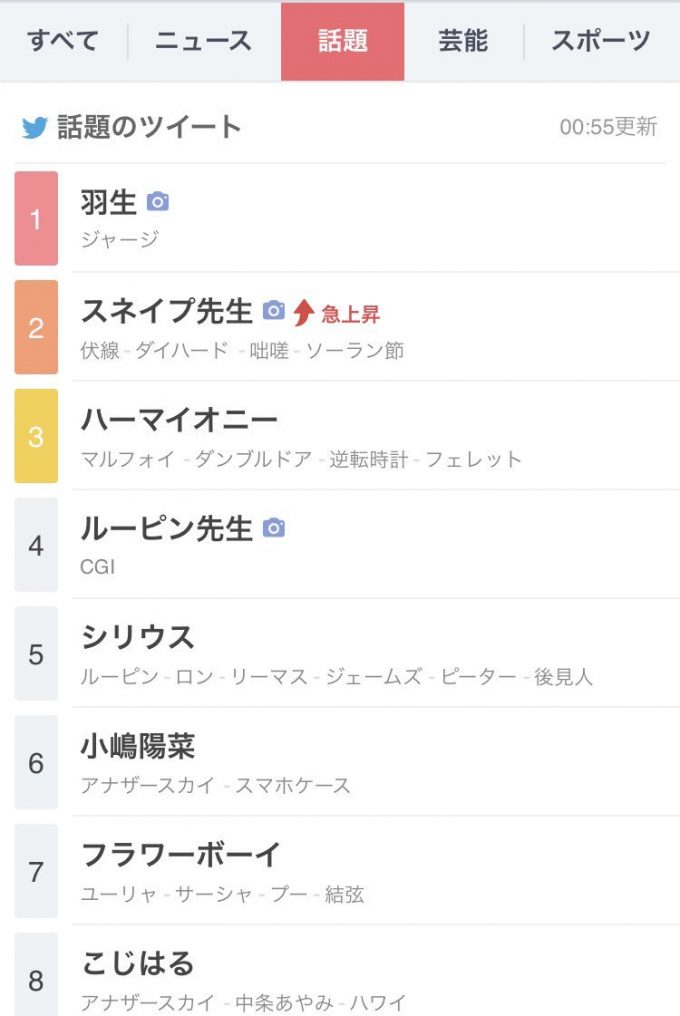This screenshot has width=680, height=1016.
Task: Open the スポーツ tab
Action: (600, 41)
